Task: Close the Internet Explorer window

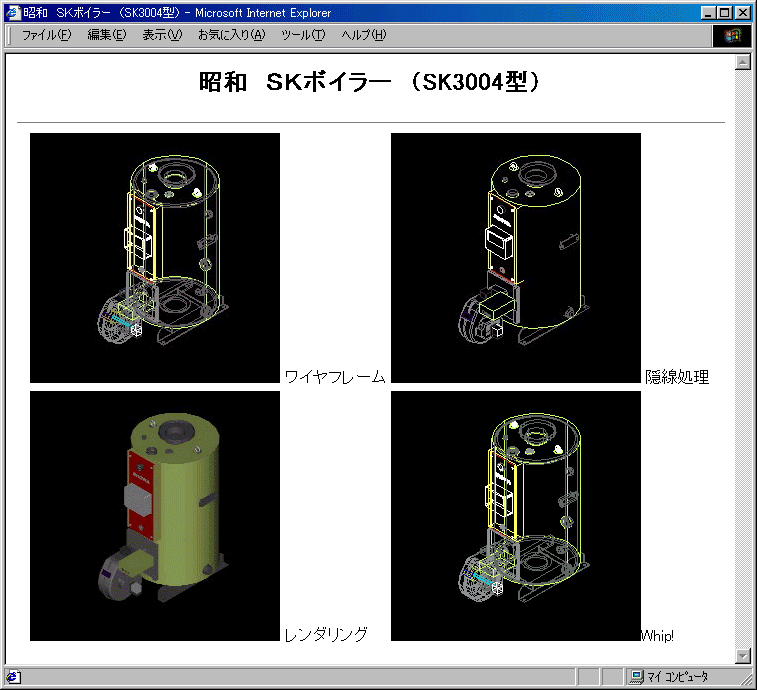Action: (x=743, y=13)
